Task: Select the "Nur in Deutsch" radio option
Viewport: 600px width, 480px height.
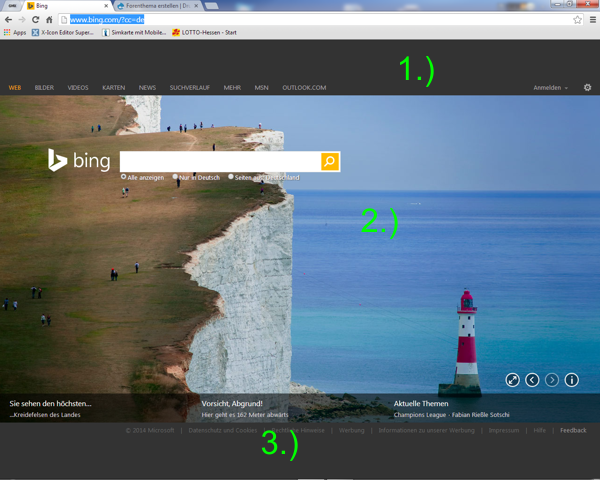Action: [x=176, y=177]
